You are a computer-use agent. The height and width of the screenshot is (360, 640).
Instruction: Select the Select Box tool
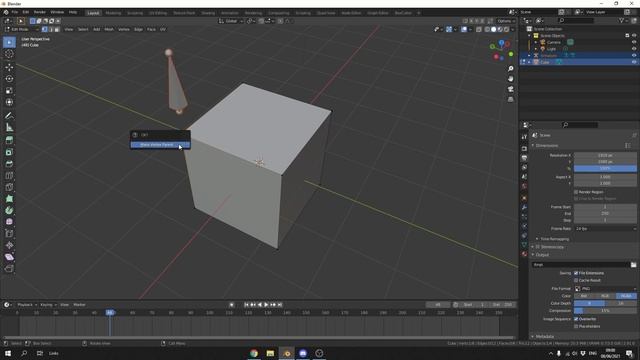click(9, 42)
